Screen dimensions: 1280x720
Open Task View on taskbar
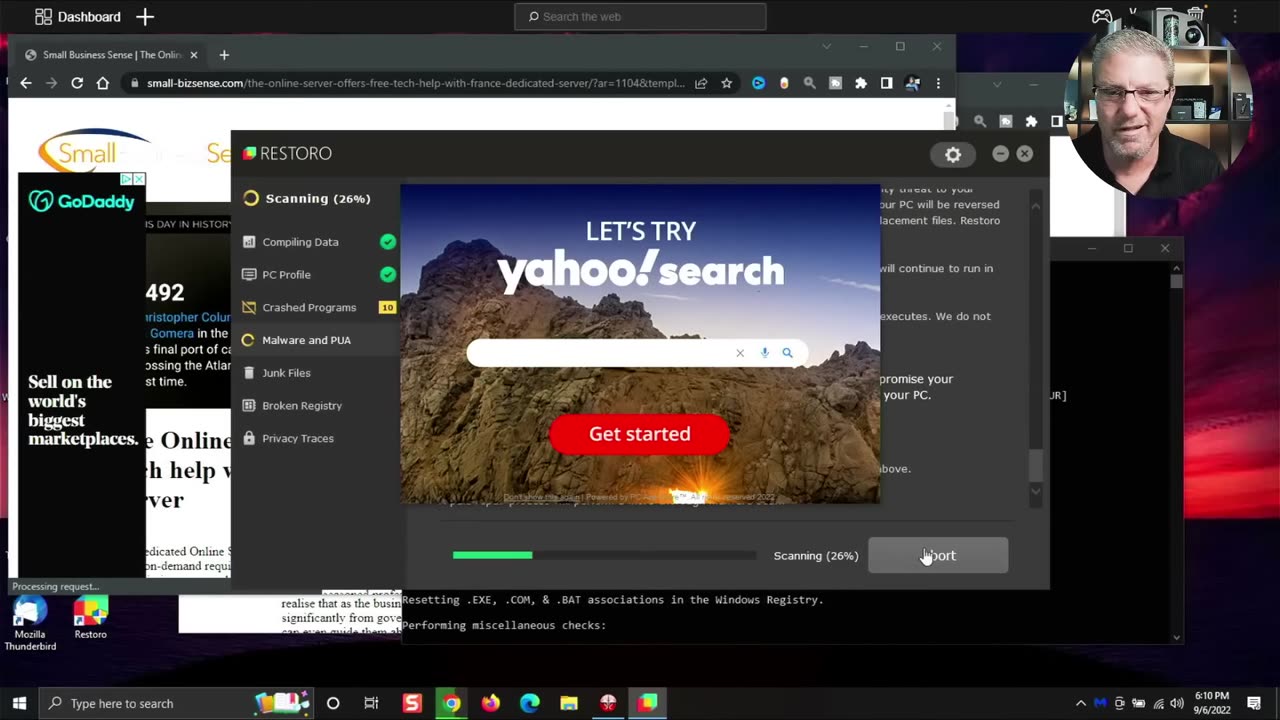[371, 703]
